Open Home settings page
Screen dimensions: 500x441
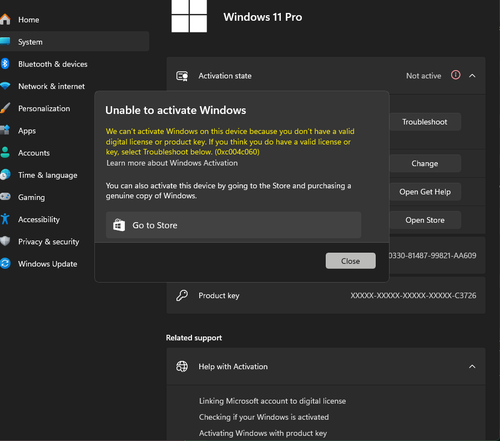29,20
